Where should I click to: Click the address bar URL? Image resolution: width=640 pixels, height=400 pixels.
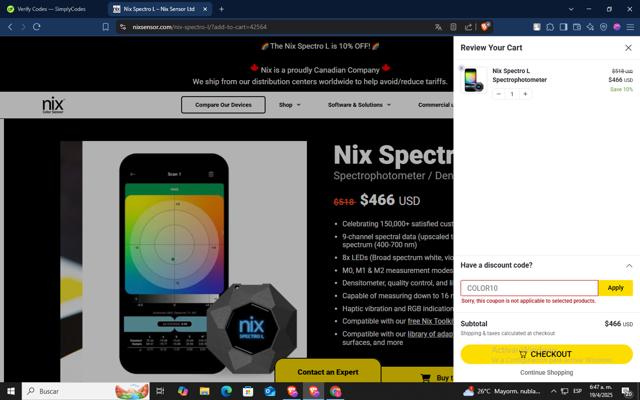199,27
